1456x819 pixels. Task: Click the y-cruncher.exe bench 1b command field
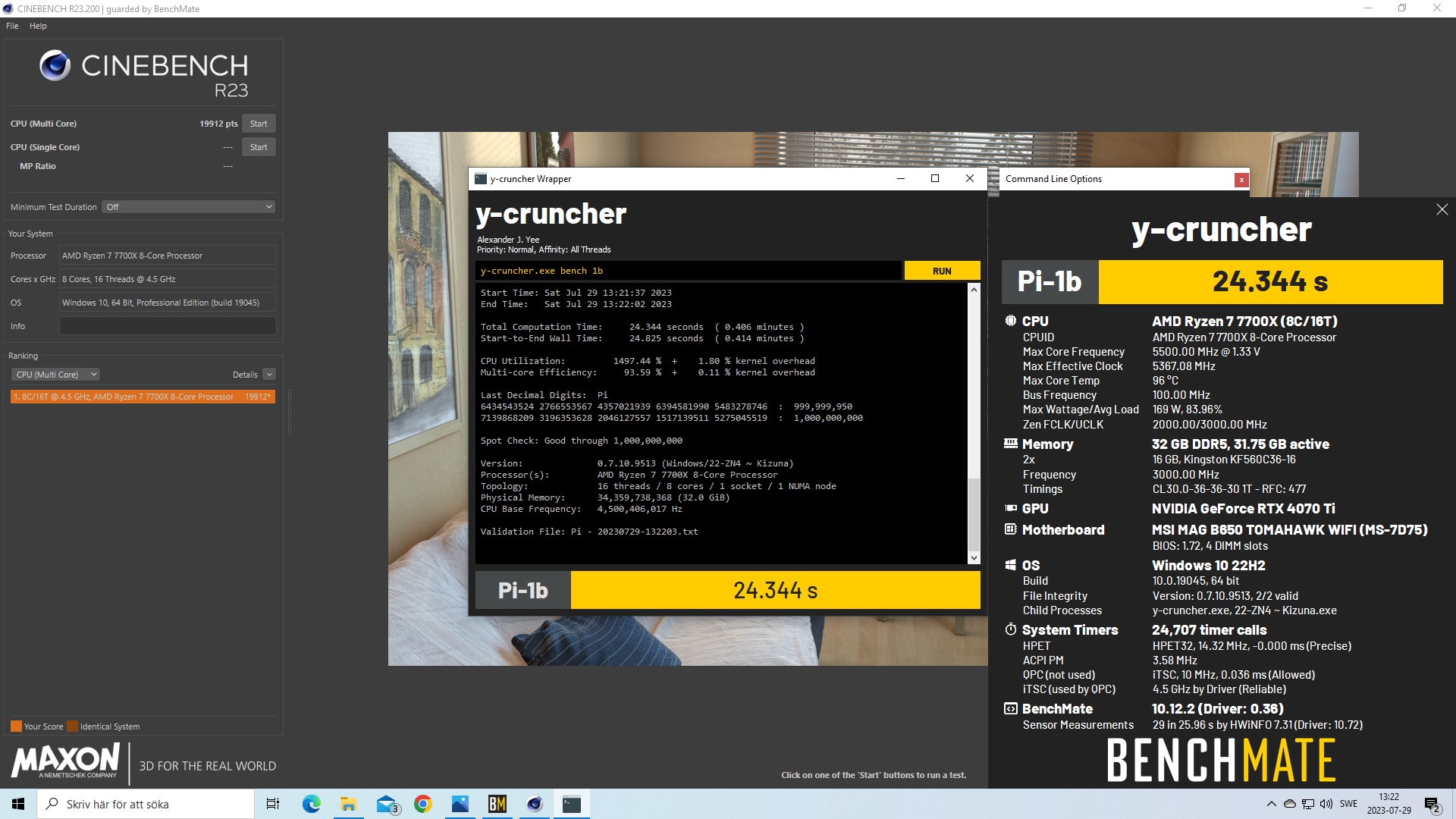pos(689,271)
